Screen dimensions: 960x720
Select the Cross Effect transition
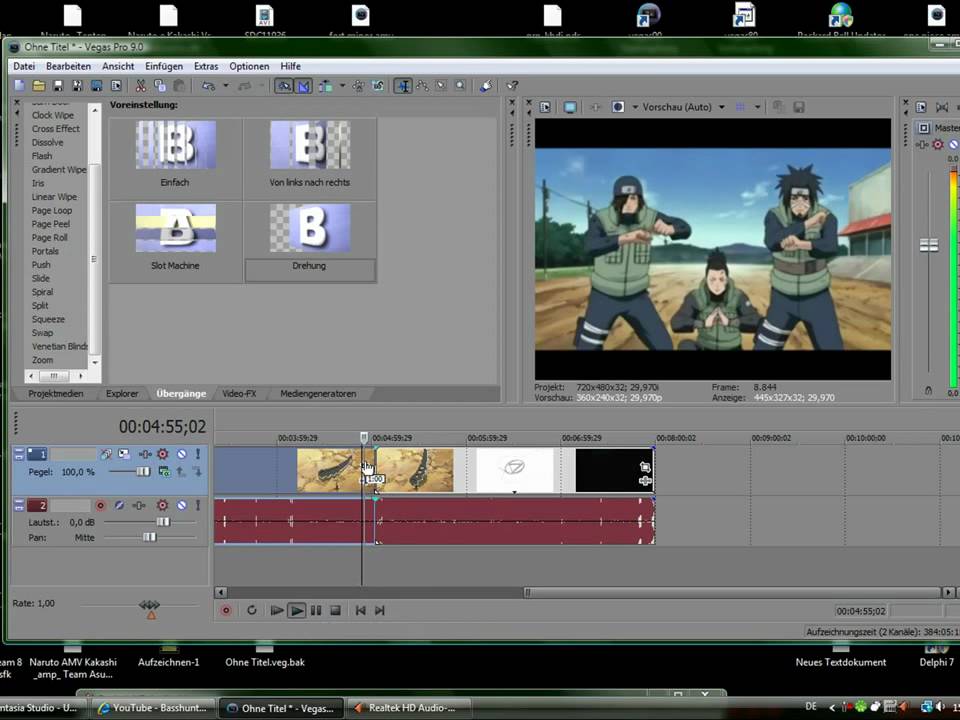(x=56, y=129)
